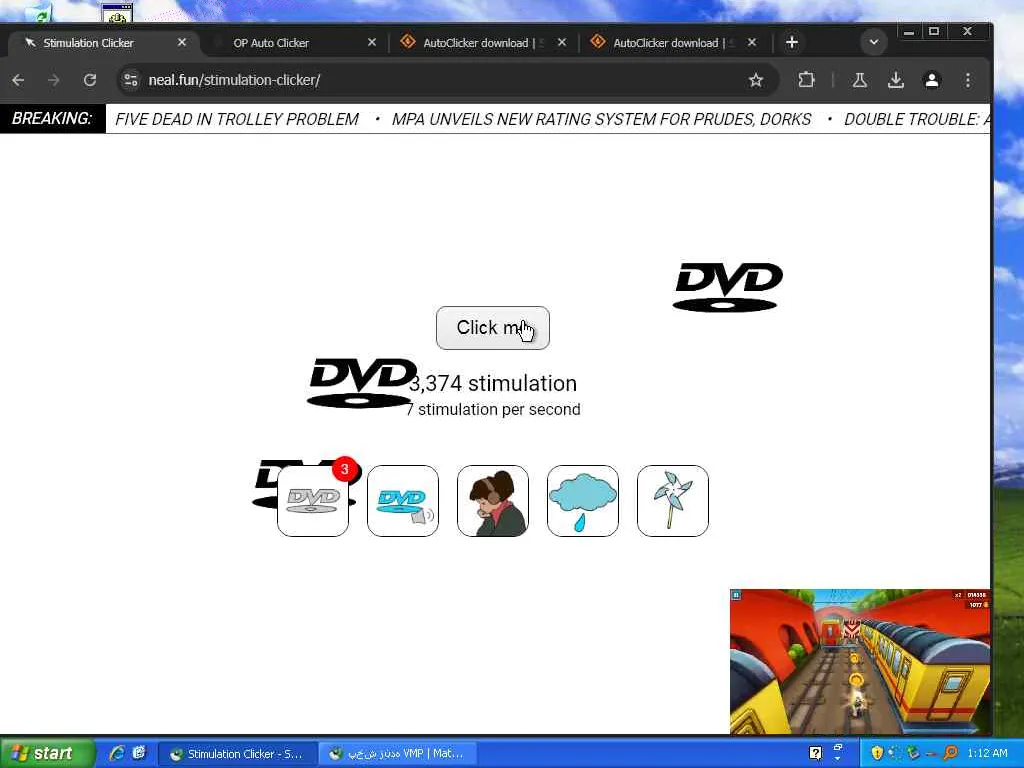Screen dimensions: 1024x768
Task: Click the '7 stimulation per second' text
Action: pyautogui.click(x=493, y=409)
